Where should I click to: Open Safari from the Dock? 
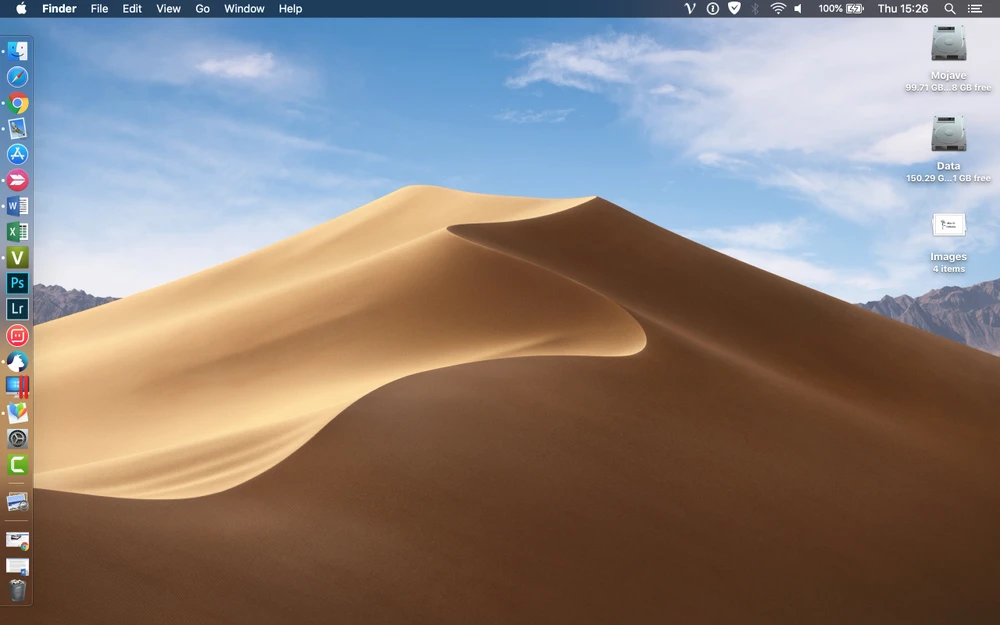(x=17, y=77)
